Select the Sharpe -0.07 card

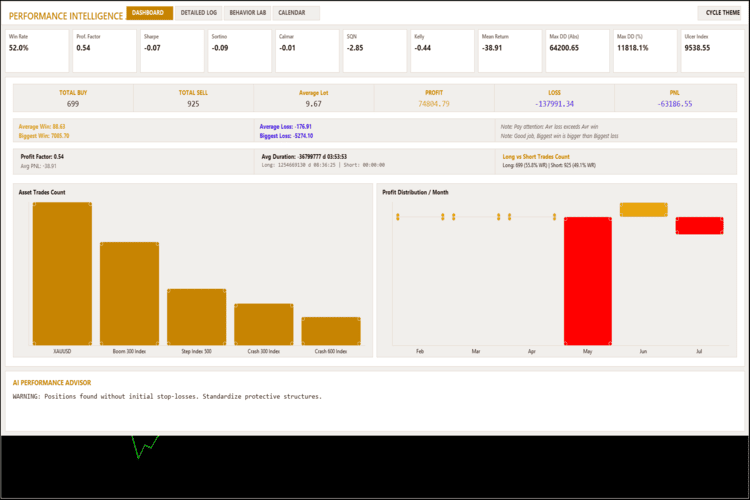pyautogui.click(x=172, y=51)
